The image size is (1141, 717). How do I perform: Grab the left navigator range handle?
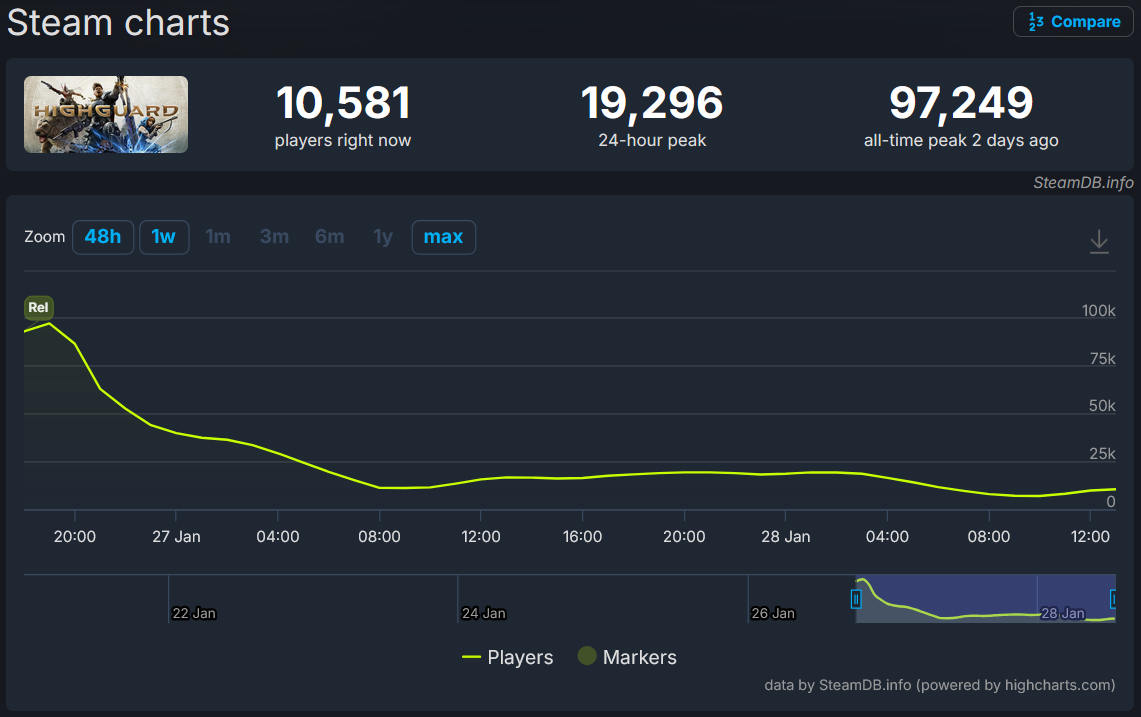pyautogui.click(x=856, y=599)
